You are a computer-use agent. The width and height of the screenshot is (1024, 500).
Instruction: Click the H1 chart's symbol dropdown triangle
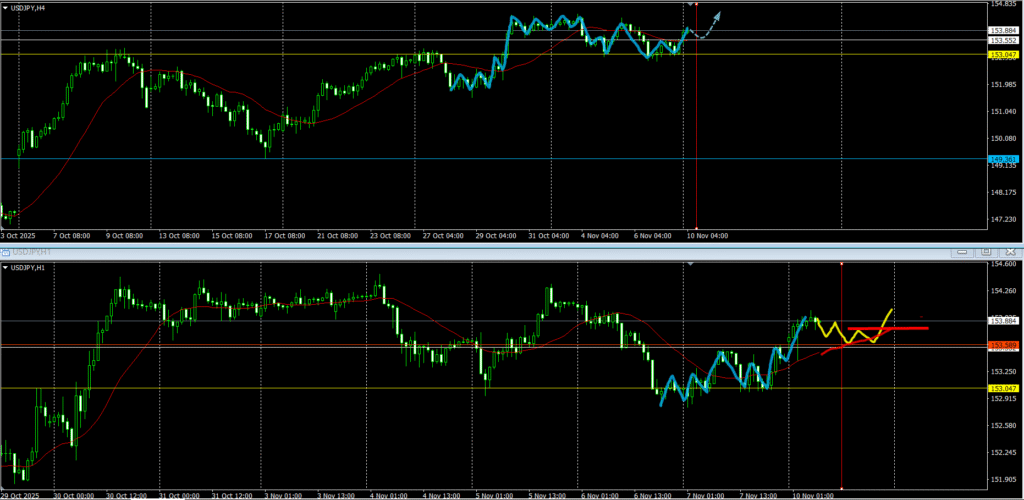(6, 267)
